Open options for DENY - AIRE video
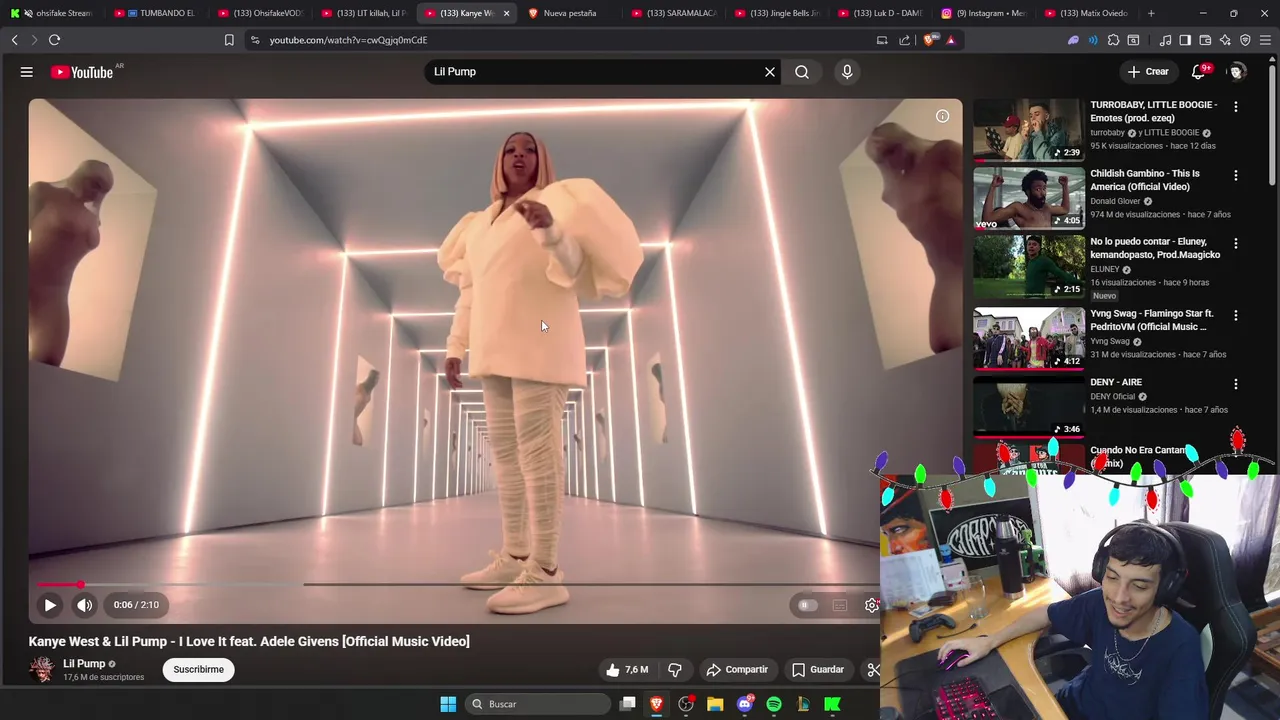The height and width of the screenshot is (720, 1280). coord(1236,384)
